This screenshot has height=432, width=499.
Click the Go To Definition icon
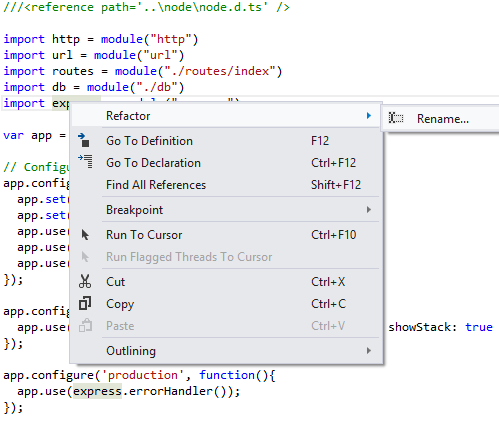coord(84,140)
